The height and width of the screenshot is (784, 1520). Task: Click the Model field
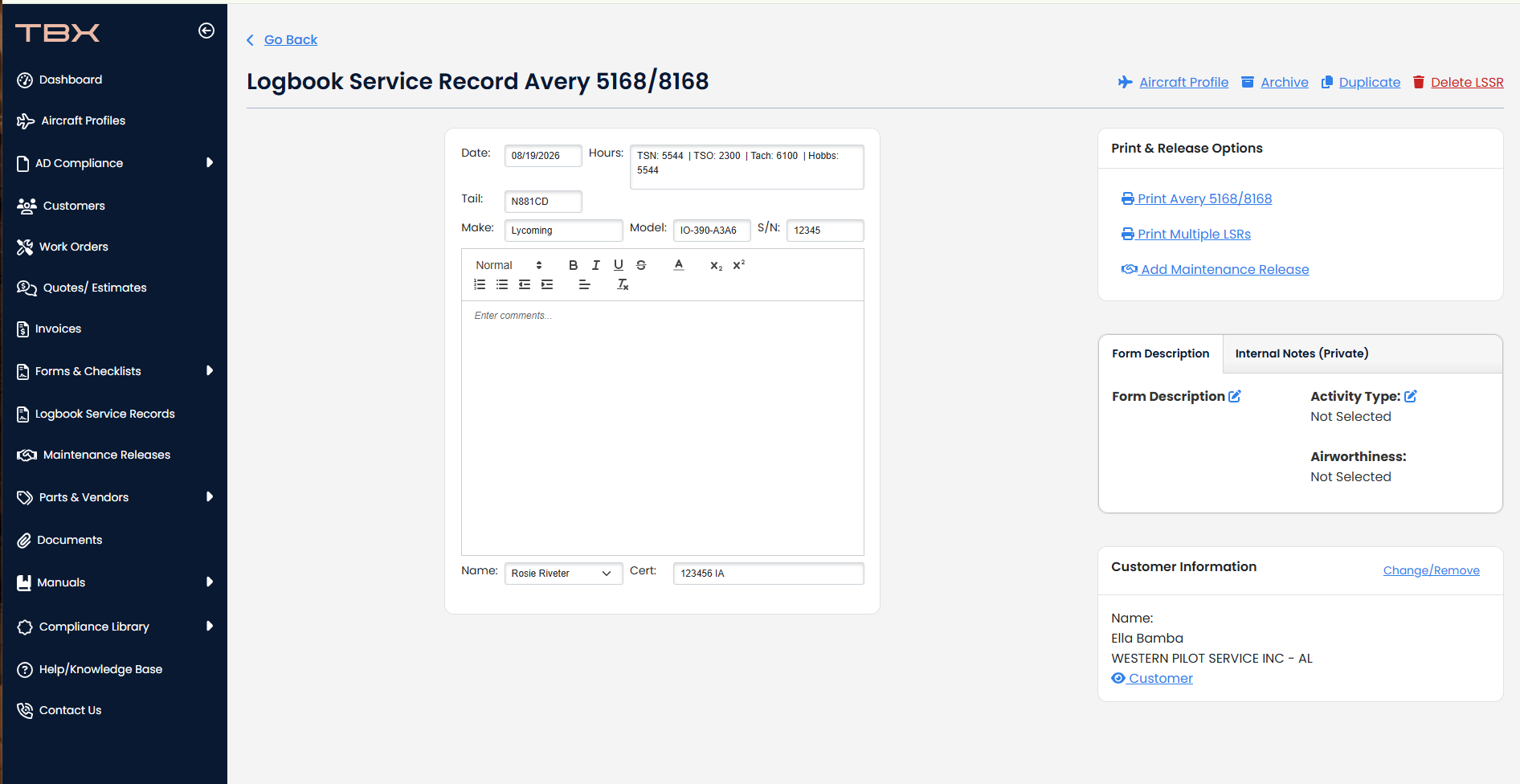(712, 231)
